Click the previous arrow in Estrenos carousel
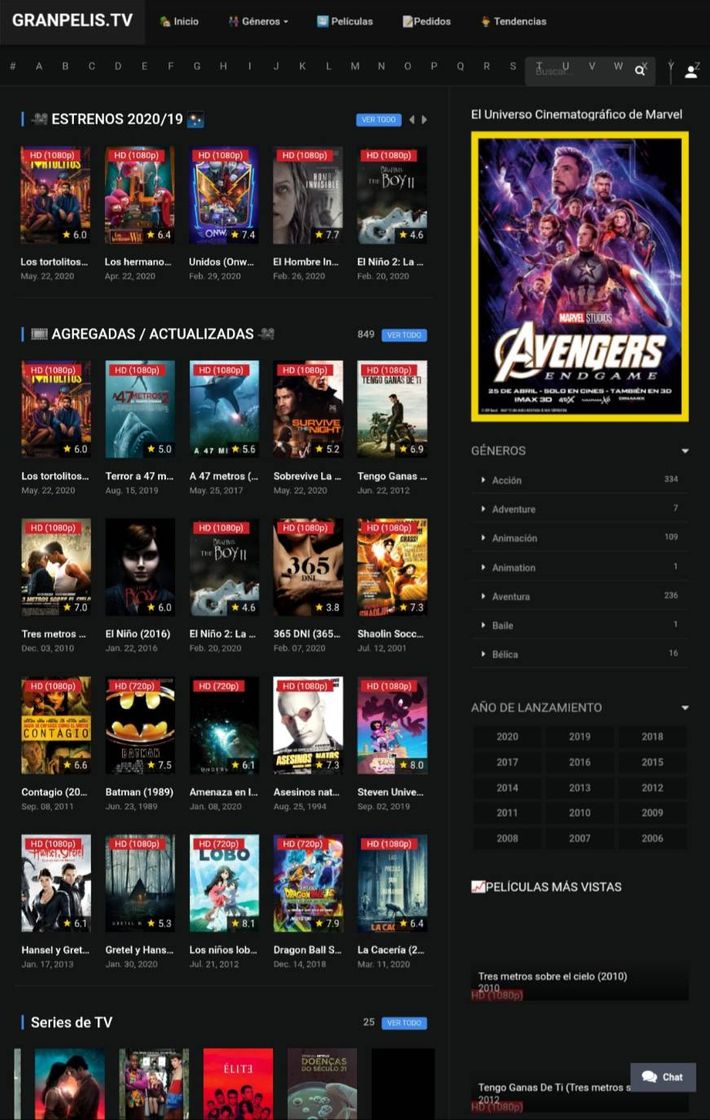This screenshot has width=710, height=1120. tap(411, 120)
